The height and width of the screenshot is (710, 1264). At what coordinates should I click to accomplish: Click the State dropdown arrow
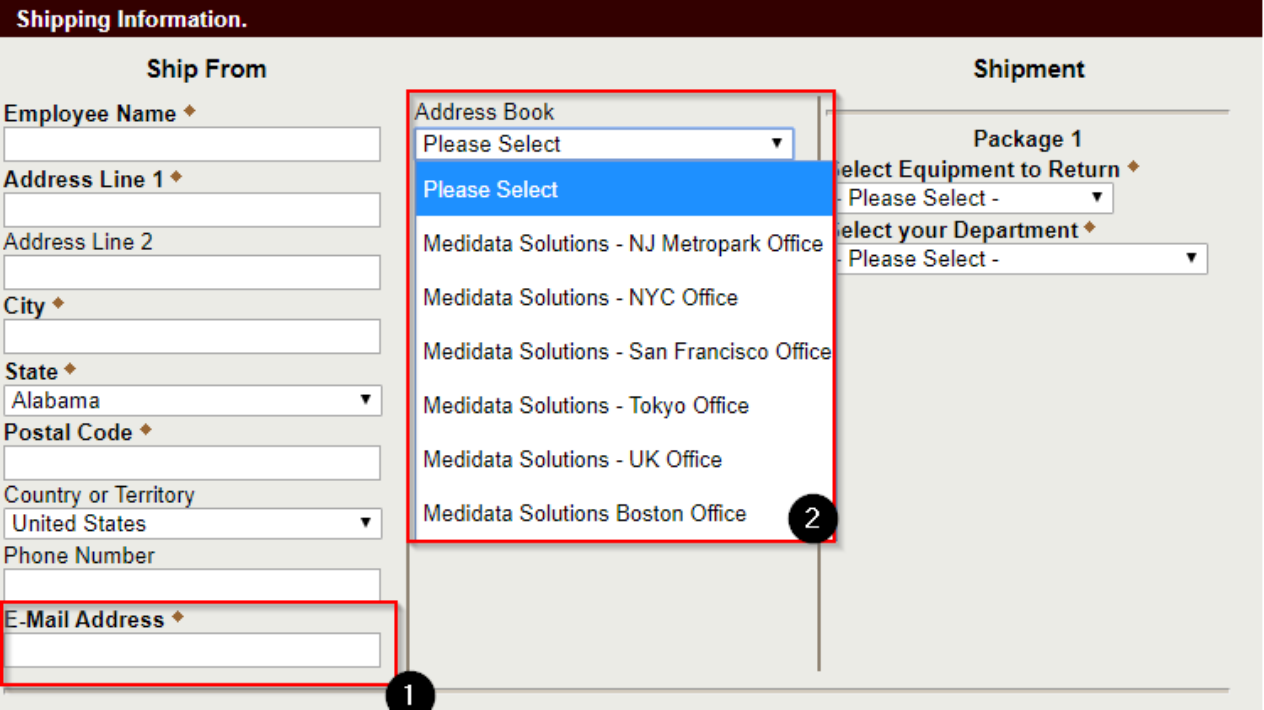(365, 401)
